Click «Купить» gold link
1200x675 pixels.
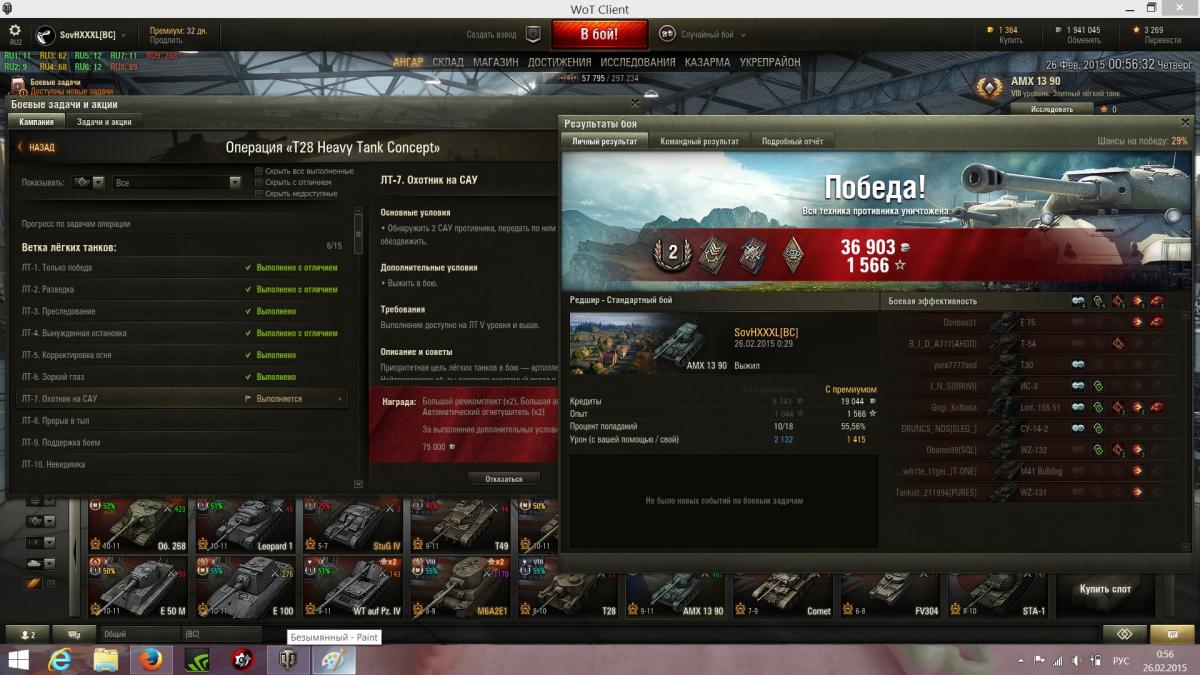click(1010, 41)
